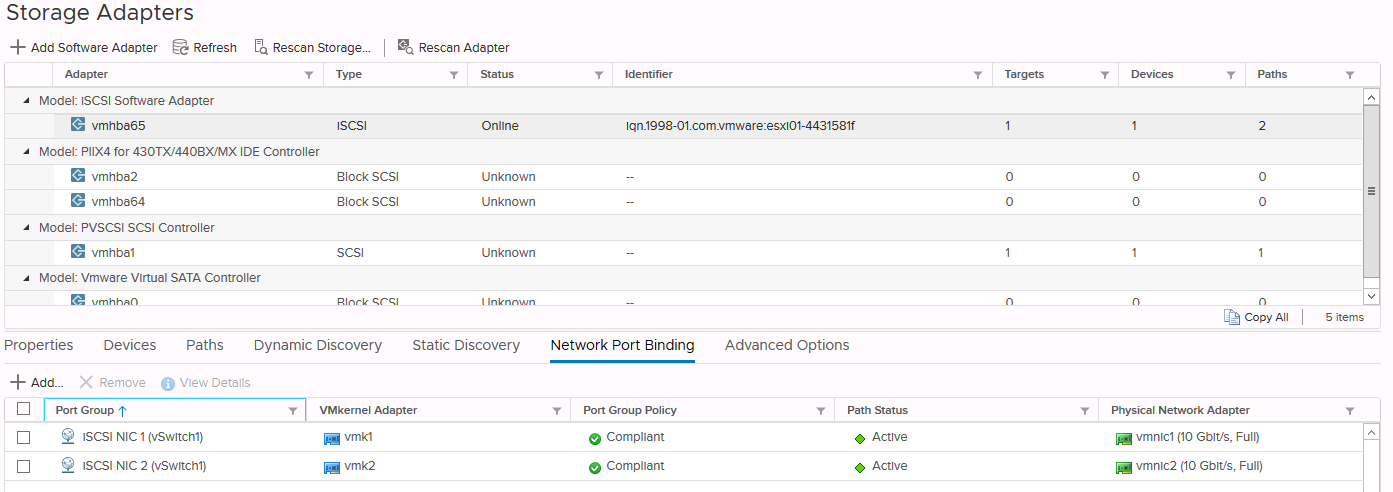This screenshot has height=492, width=1393.
Task: Click the Online status of vmhba65
Action: [500, 126]
